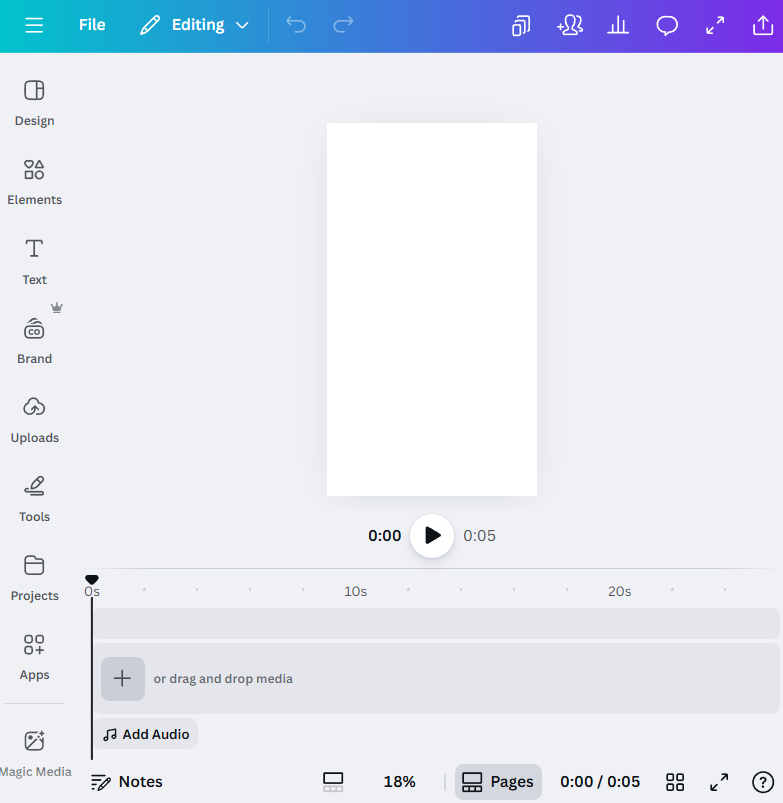The width and height of the screenshot is (783, 803).
Task: Open the comments speech bubble icon
Action: [667, 26]
